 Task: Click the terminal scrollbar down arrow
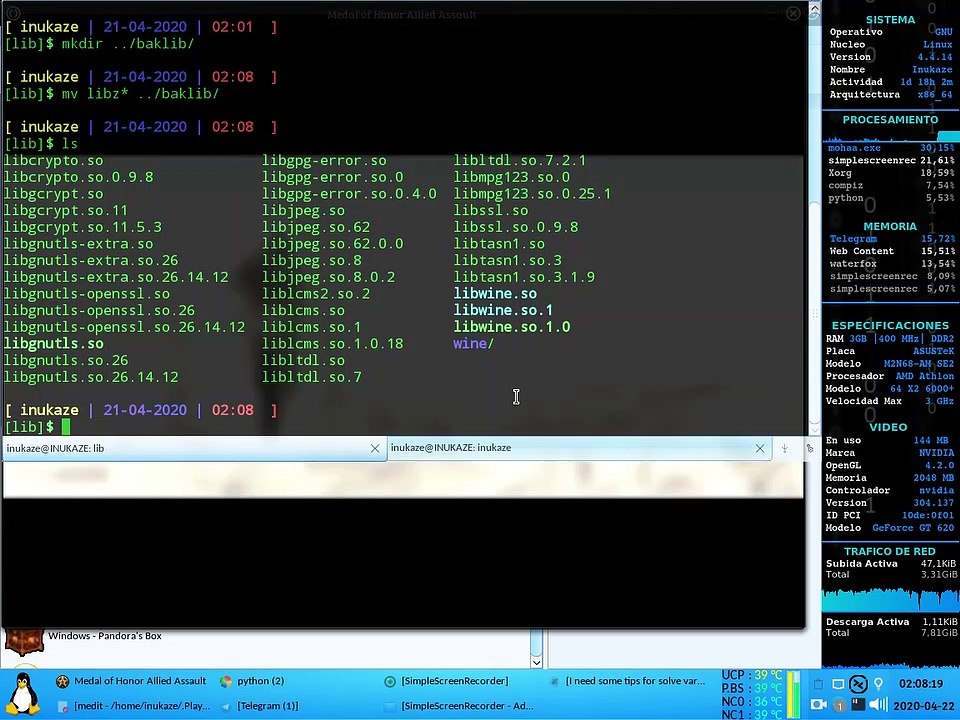[x=814, y=428]
